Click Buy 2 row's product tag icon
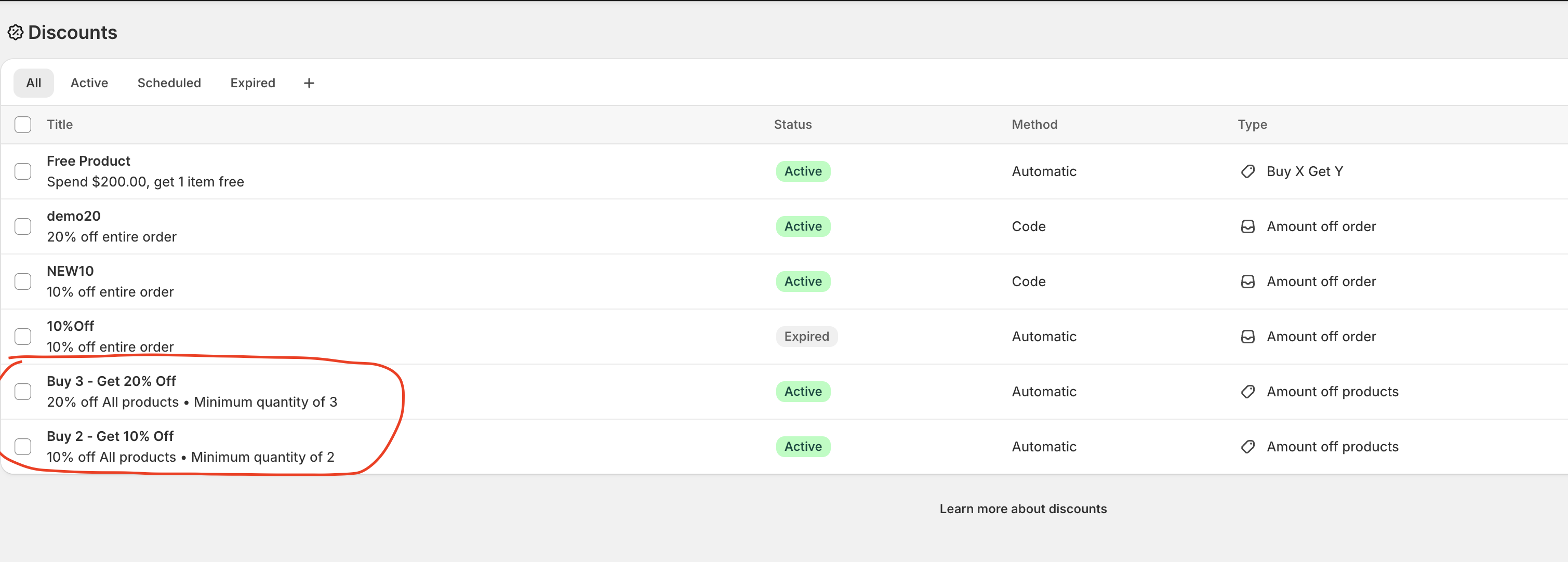 1247,447
